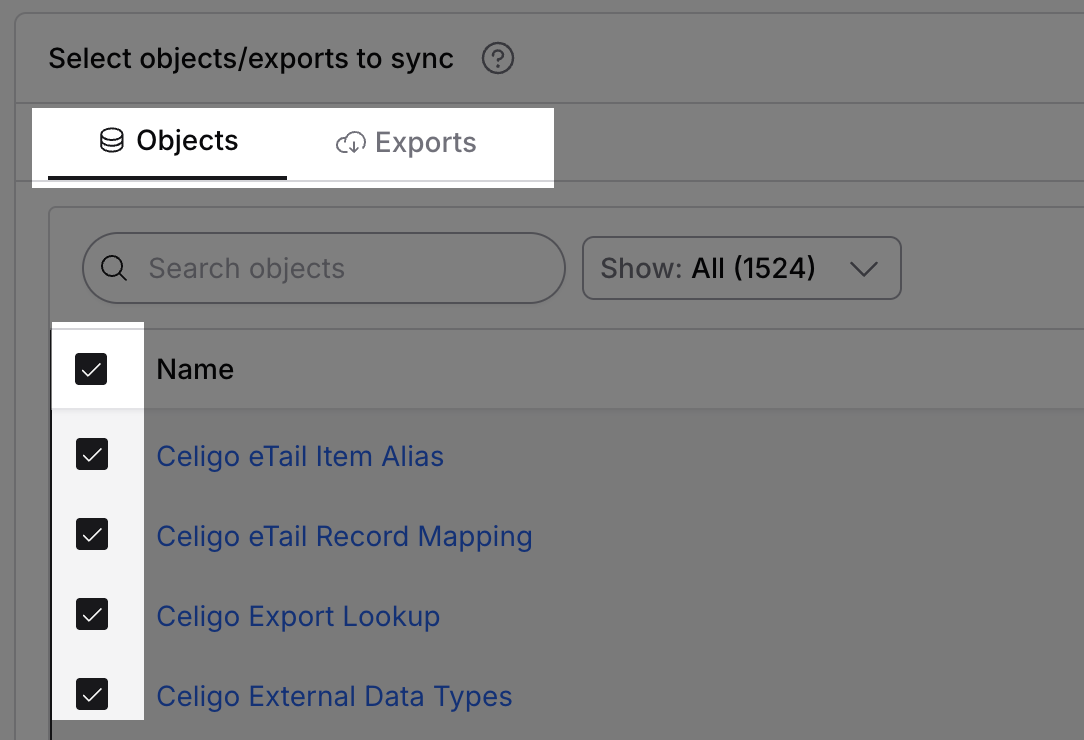Uncheck Celigo Export Lookup checkbox
The height and width of the screenshot is (740, 1084).
[92, 614]
